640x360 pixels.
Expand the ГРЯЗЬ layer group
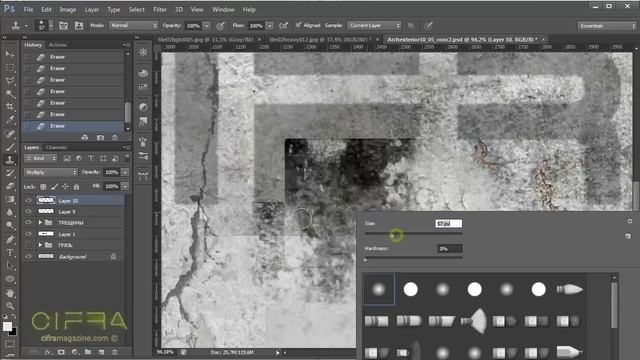40,245
